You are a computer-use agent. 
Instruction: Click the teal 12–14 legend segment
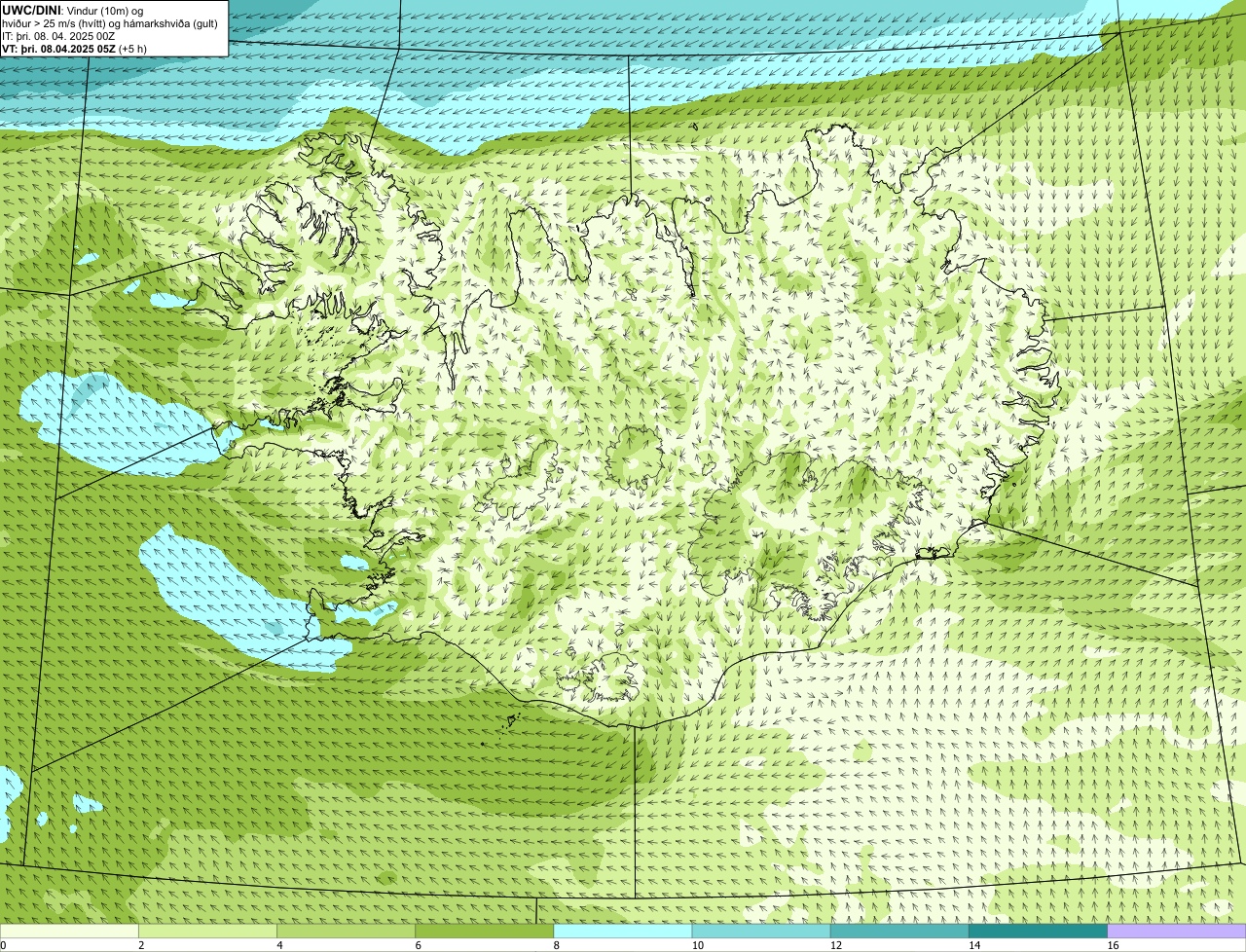[x=899, y=932]
